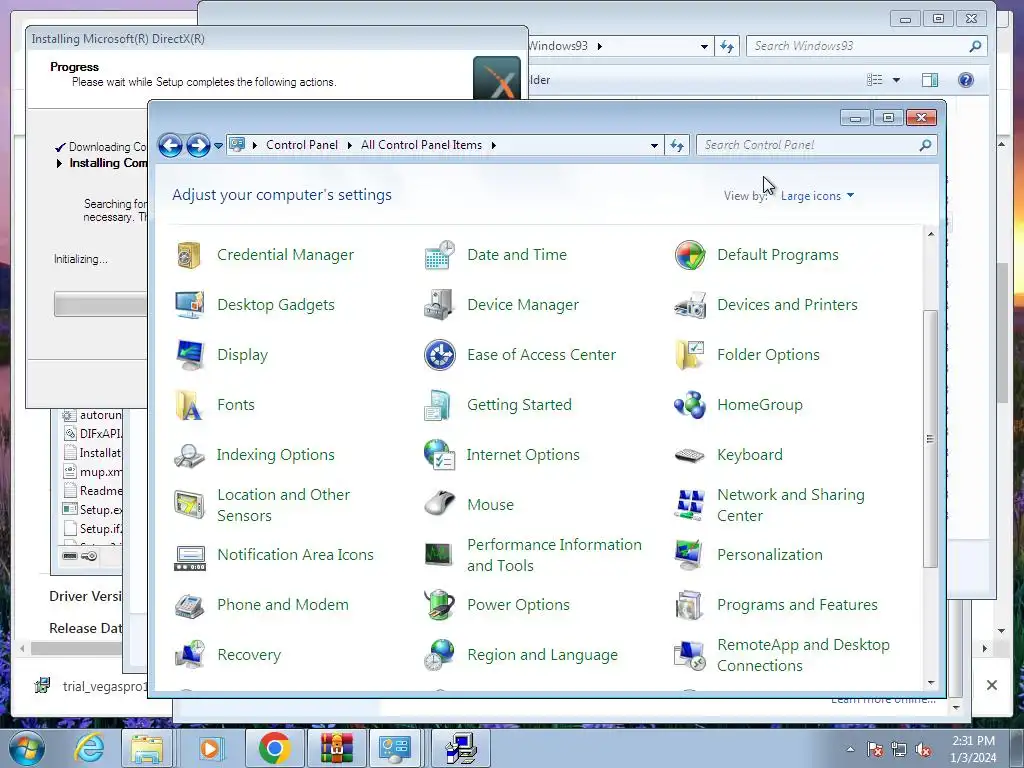Refresh the Windows93 Explorer address bar
The width and height of the screenshot is (1024, 768).
tap(727, 46)
